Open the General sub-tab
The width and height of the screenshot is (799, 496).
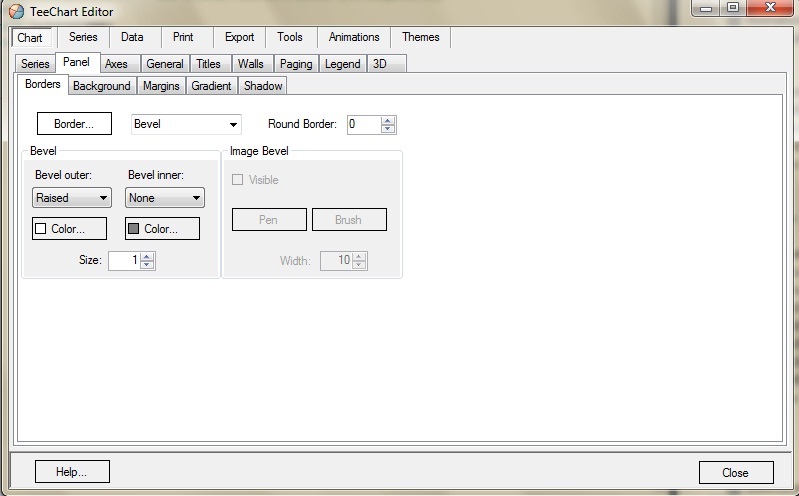[165, 64]
